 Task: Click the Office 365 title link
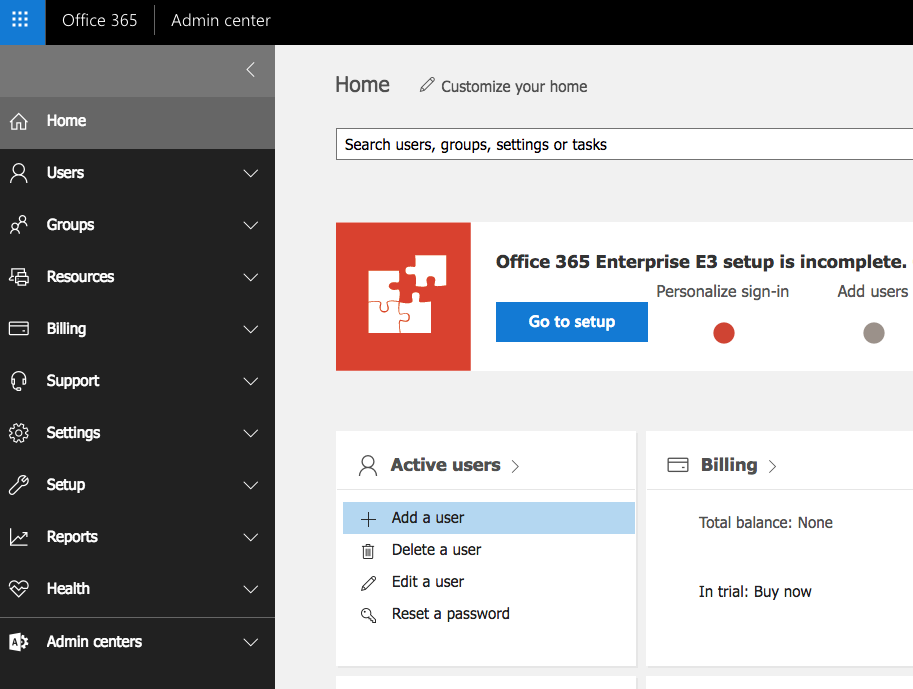[x=100, y=20]
